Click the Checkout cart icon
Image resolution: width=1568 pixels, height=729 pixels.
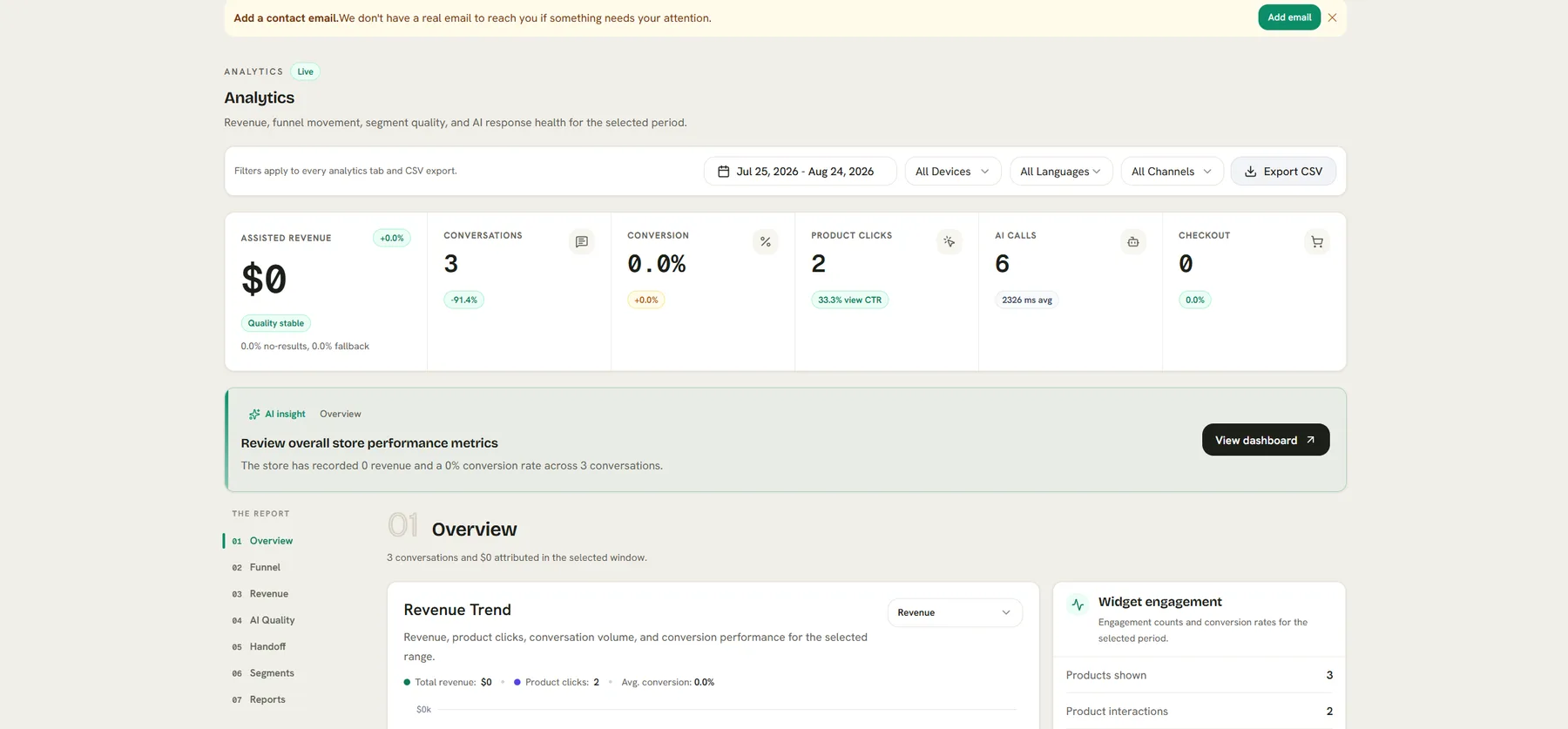[1317, 242]
